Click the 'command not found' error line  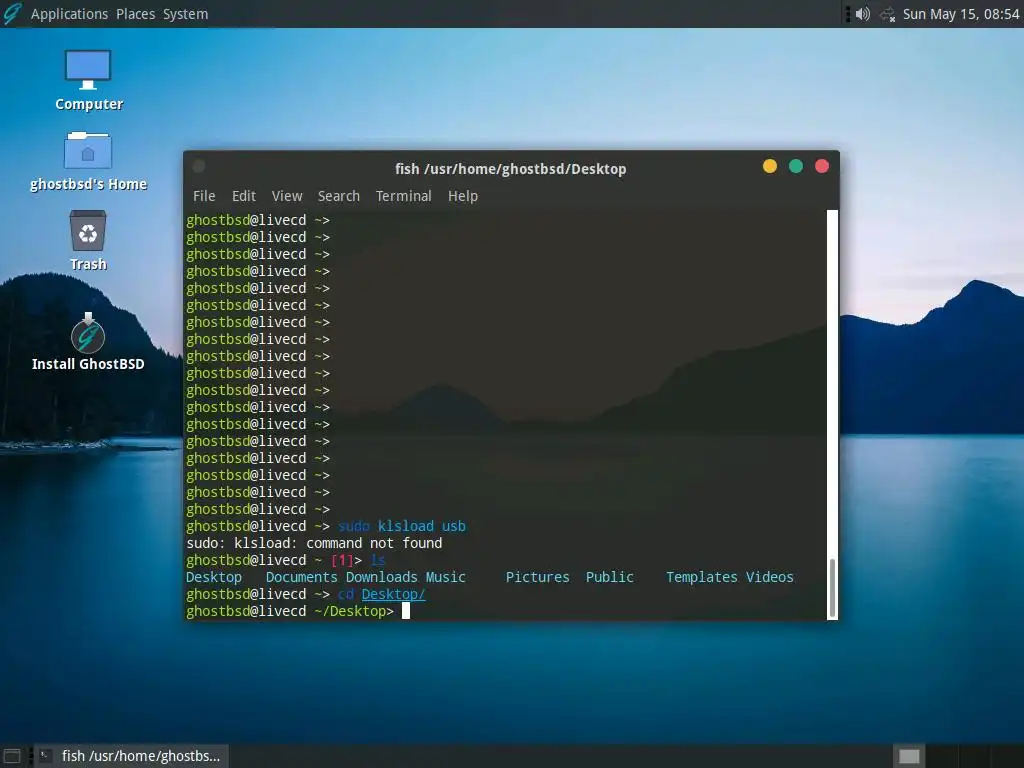(x=314, y=543)
